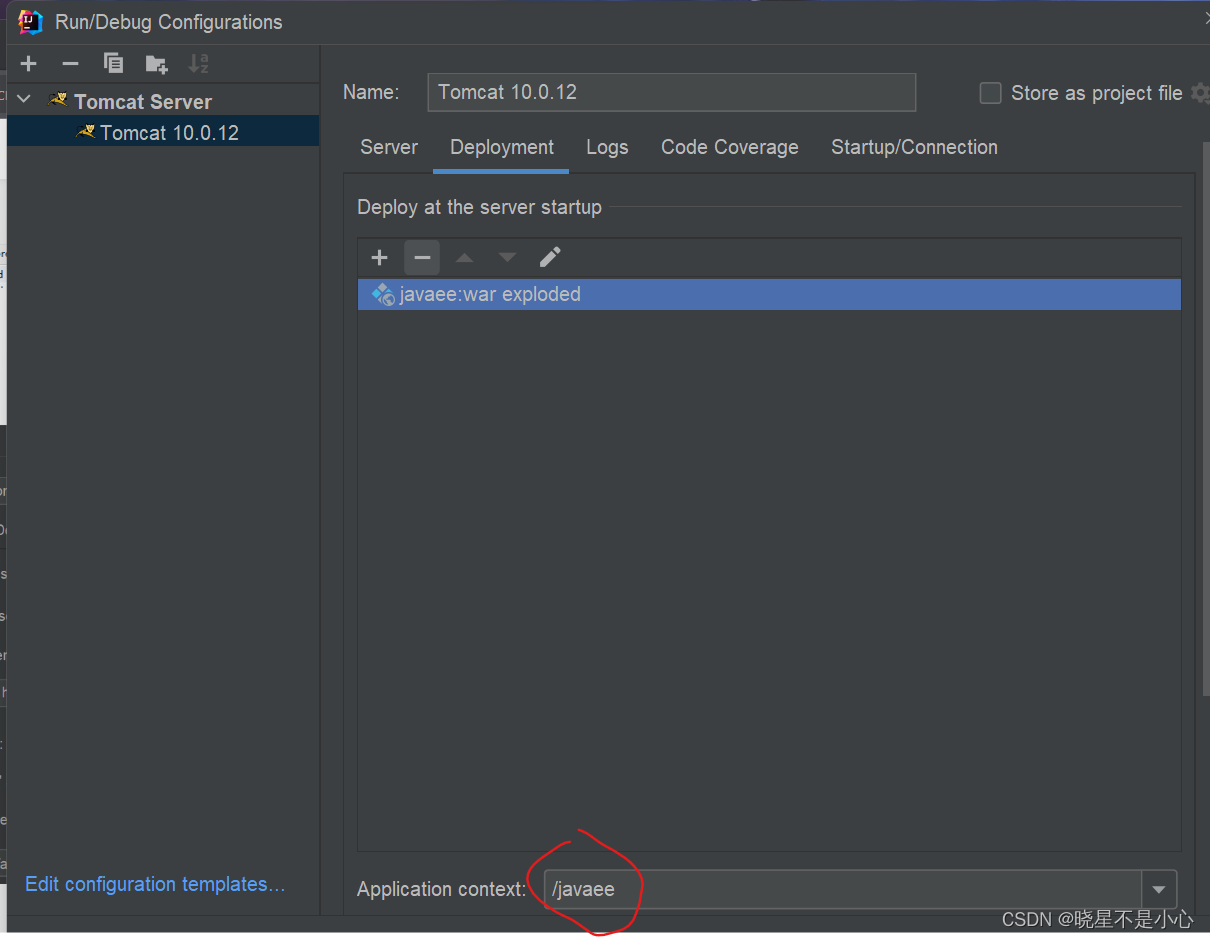Edit artifact with pencil icon
This screenshot has width=1210, height=940.
point(550,258)
